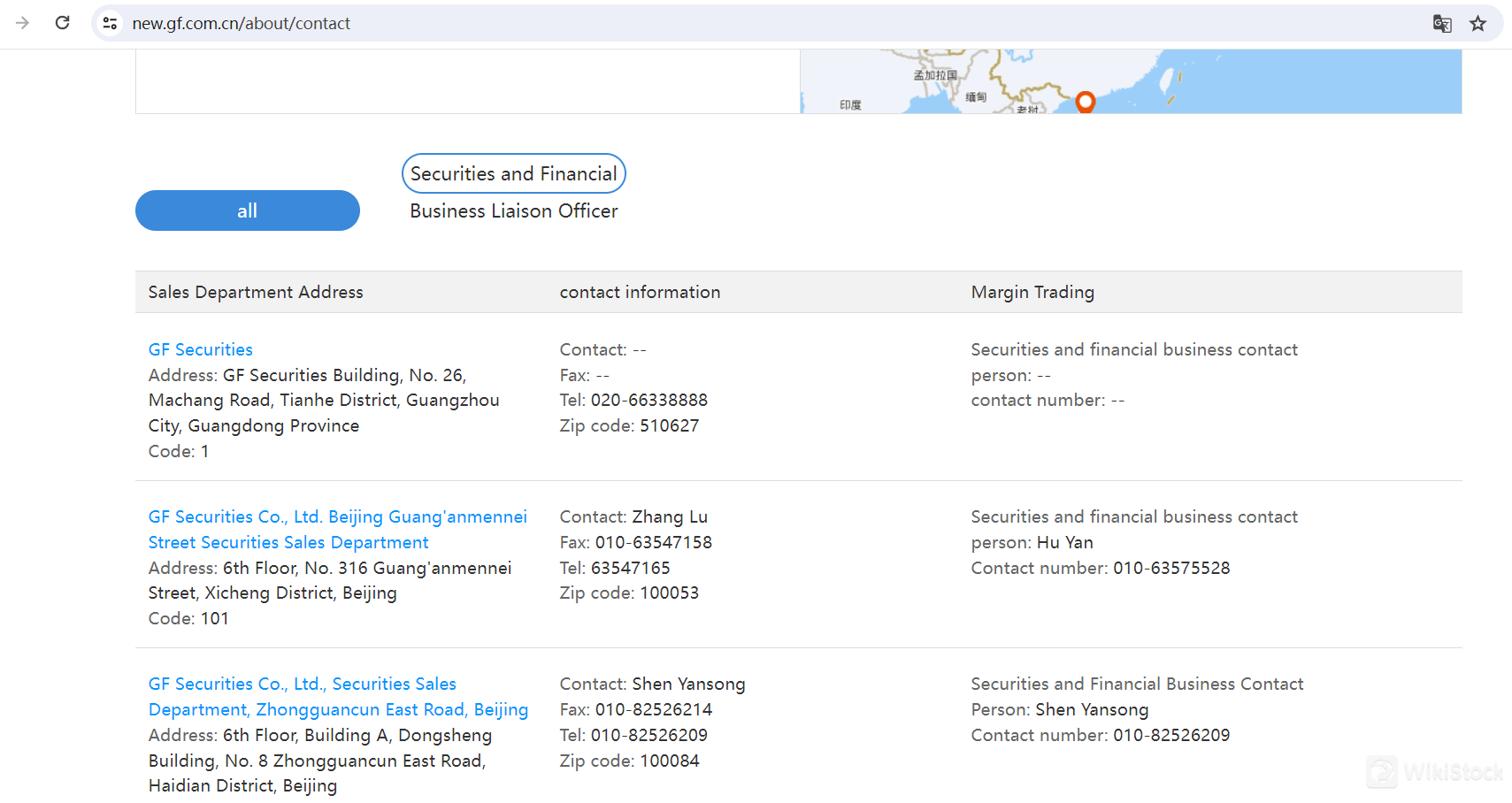Image resolution: width=1512 pixels, height=803 pixels.
Task: Click the Fax: 010-63547158 text
Action: [x=636, y=542]
